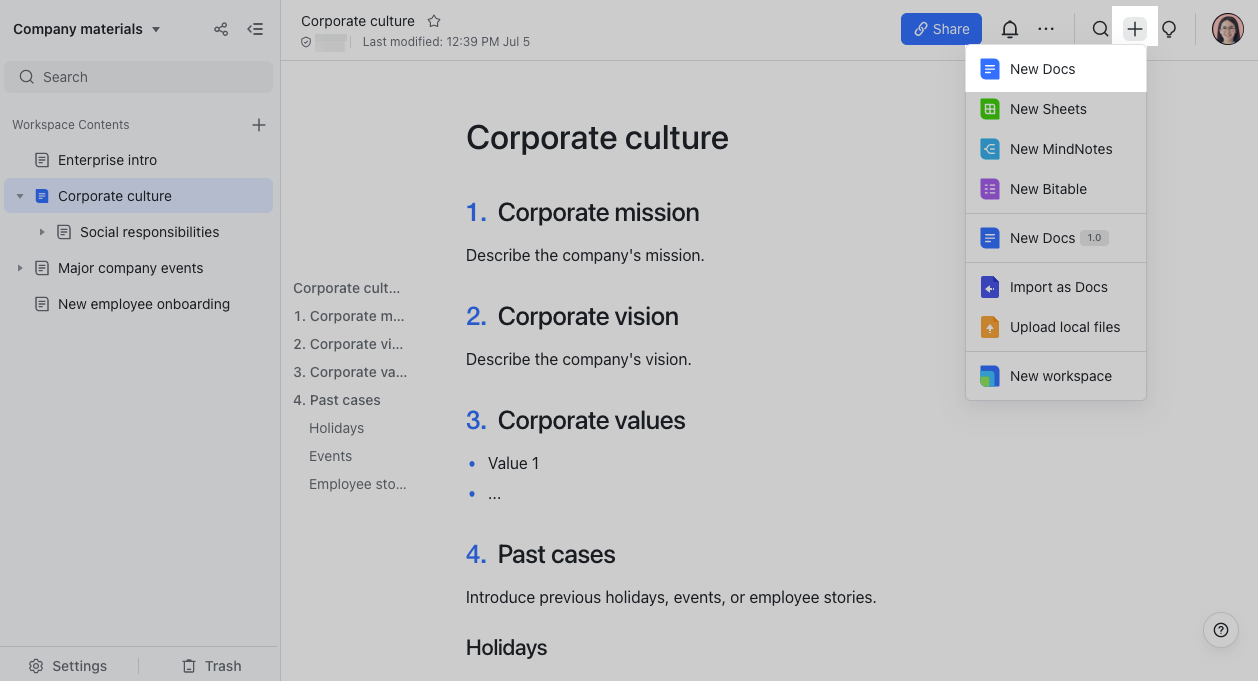Click the search magnifier in top bar
This screenshot has width=1258, height=681.
coord(1100,29)
